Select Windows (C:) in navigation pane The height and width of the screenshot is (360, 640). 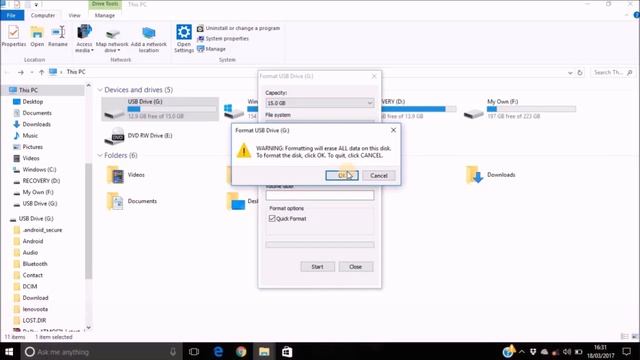click(39, 169)
